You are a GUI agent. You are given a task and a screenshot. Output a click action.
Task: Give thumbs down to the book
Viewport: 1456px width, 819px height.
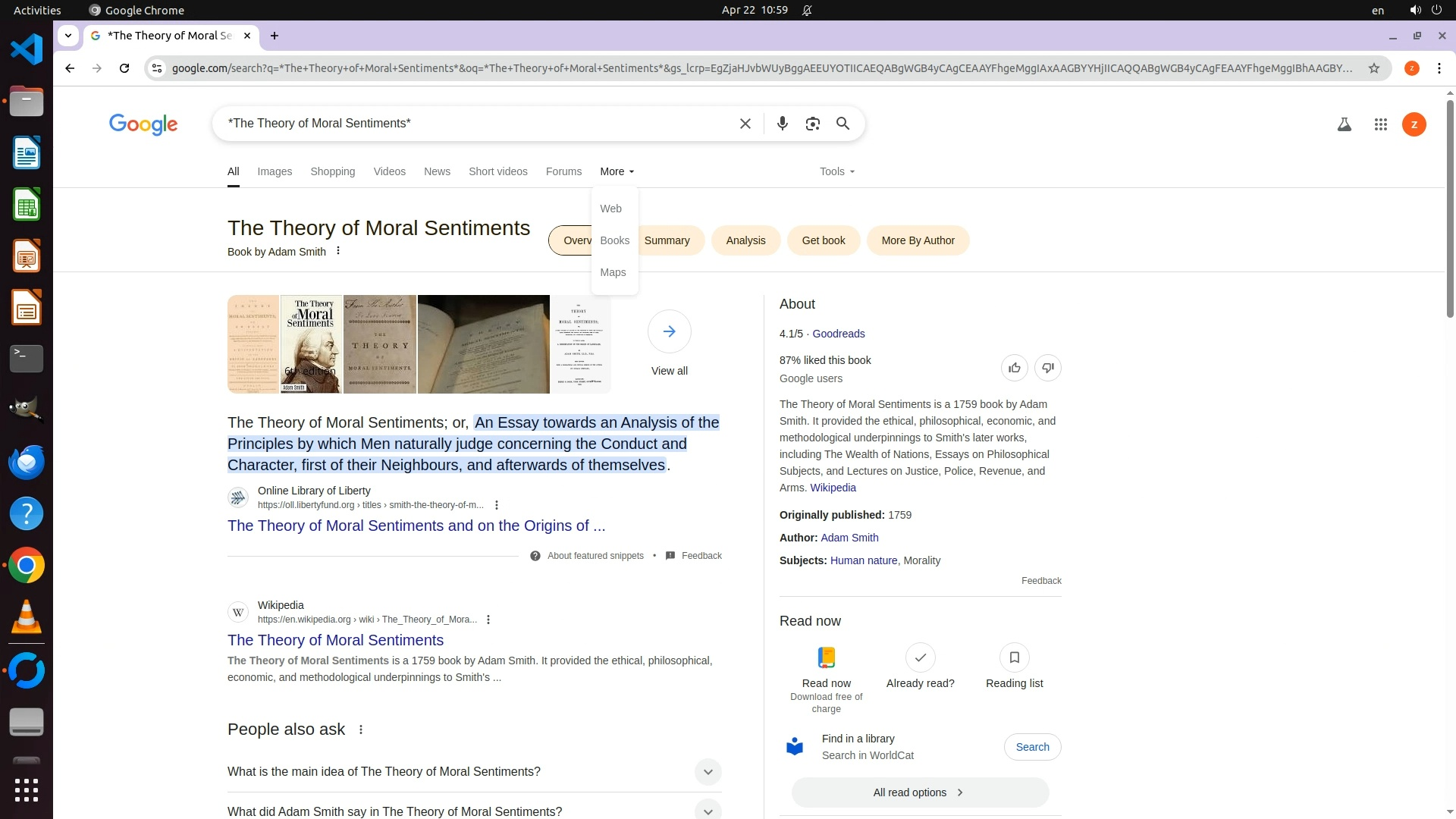pos(1047,368)
